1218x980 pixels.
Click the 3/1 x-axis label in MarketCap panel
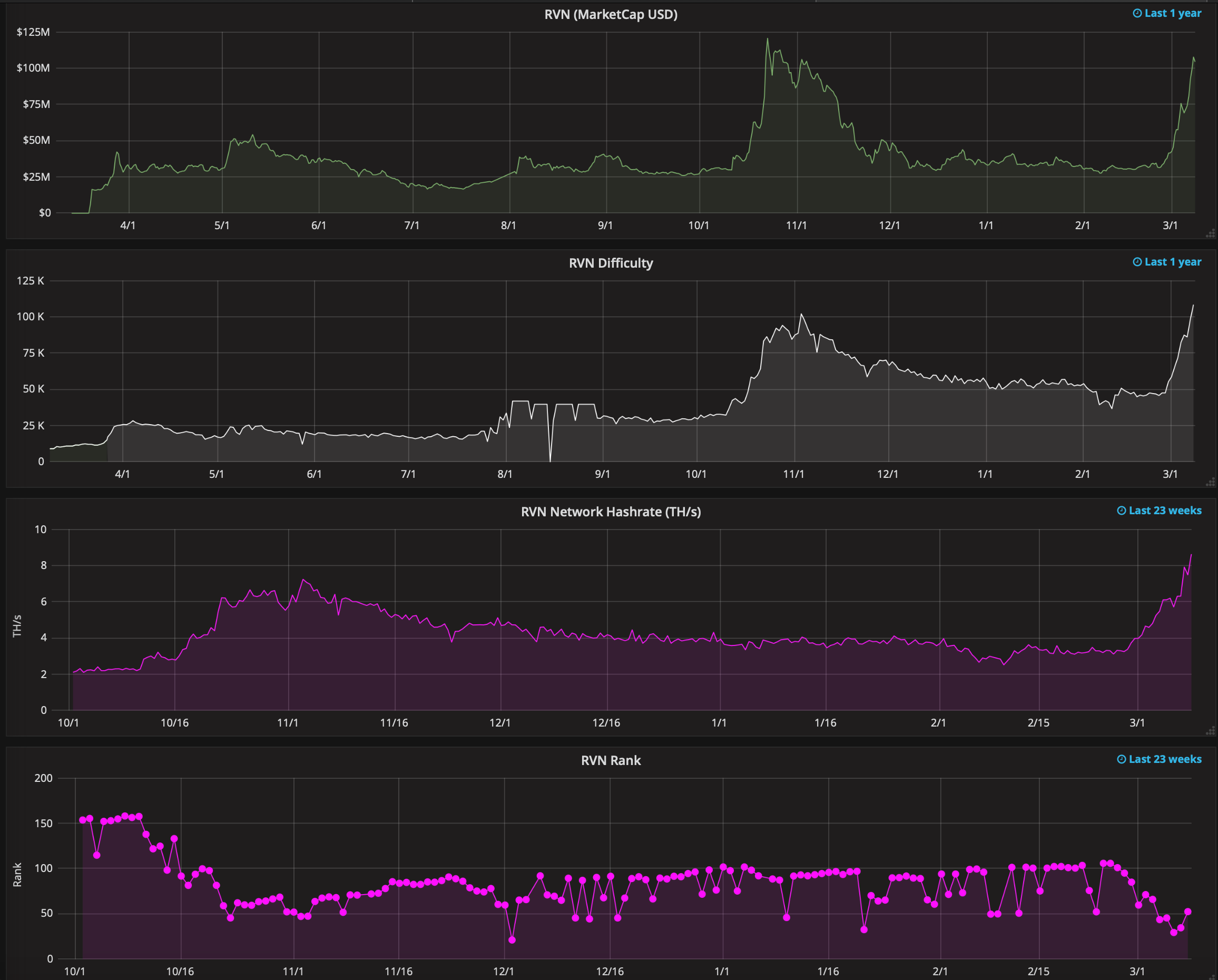[1171, 226]
